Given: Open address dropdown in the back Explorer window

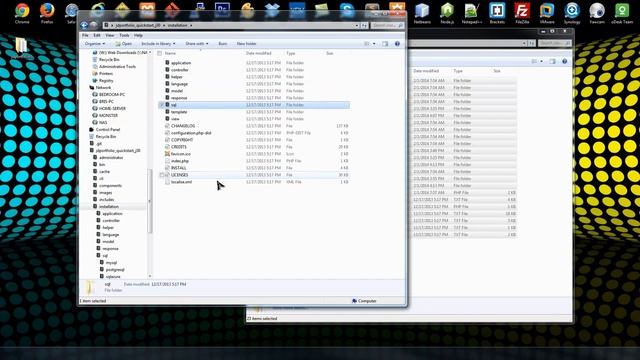Looking at the screenshot, I should tap(524, 43).
